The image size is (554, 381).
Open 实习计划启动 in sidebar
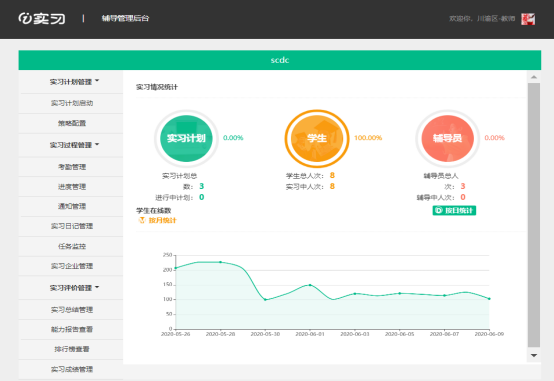71,103
